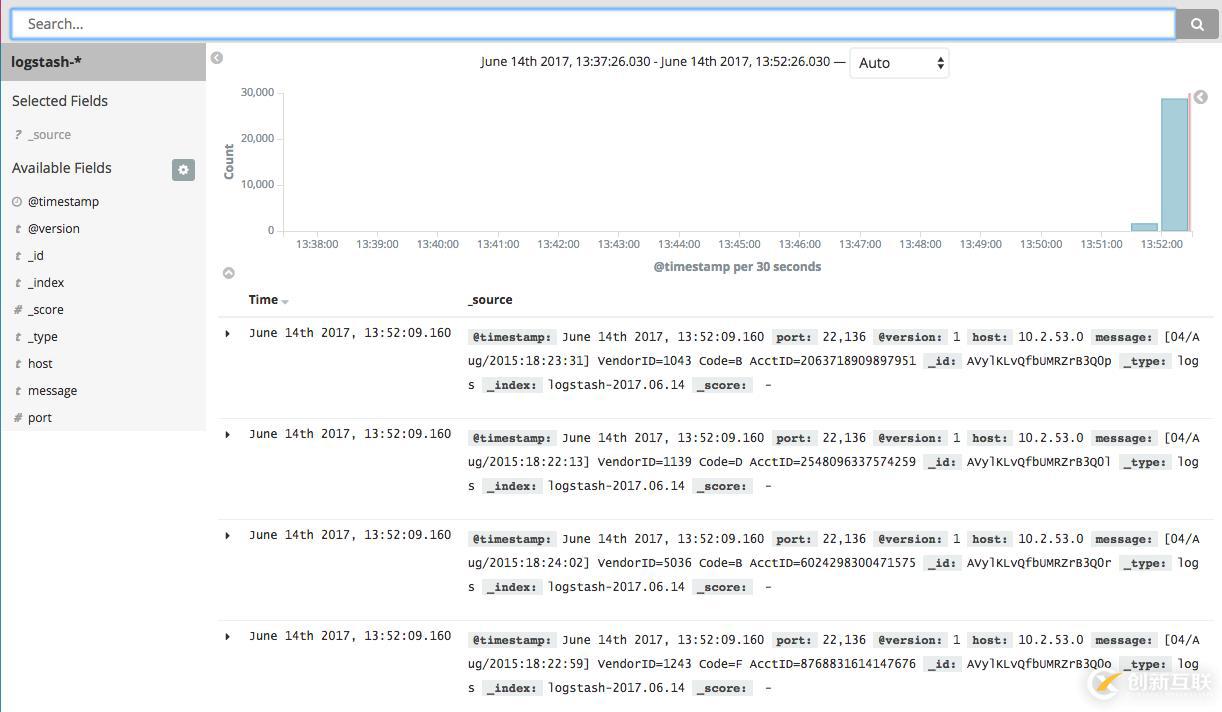This screenshot has height=712, width=1222.
Task: Collapse the histogram using the up chevron
Action: pyautogui.click(x=228, y=272)
